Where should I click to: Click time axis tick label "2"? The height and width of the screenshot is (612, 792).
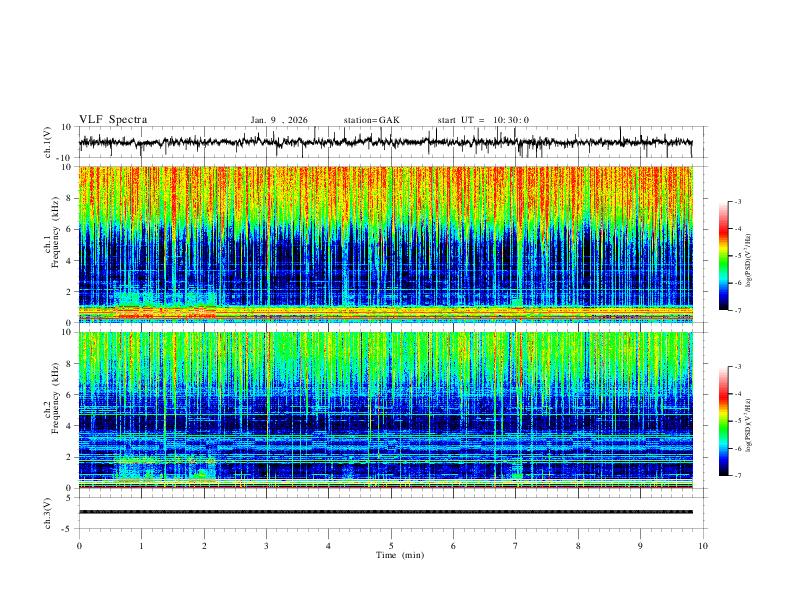tap(204, 546)
